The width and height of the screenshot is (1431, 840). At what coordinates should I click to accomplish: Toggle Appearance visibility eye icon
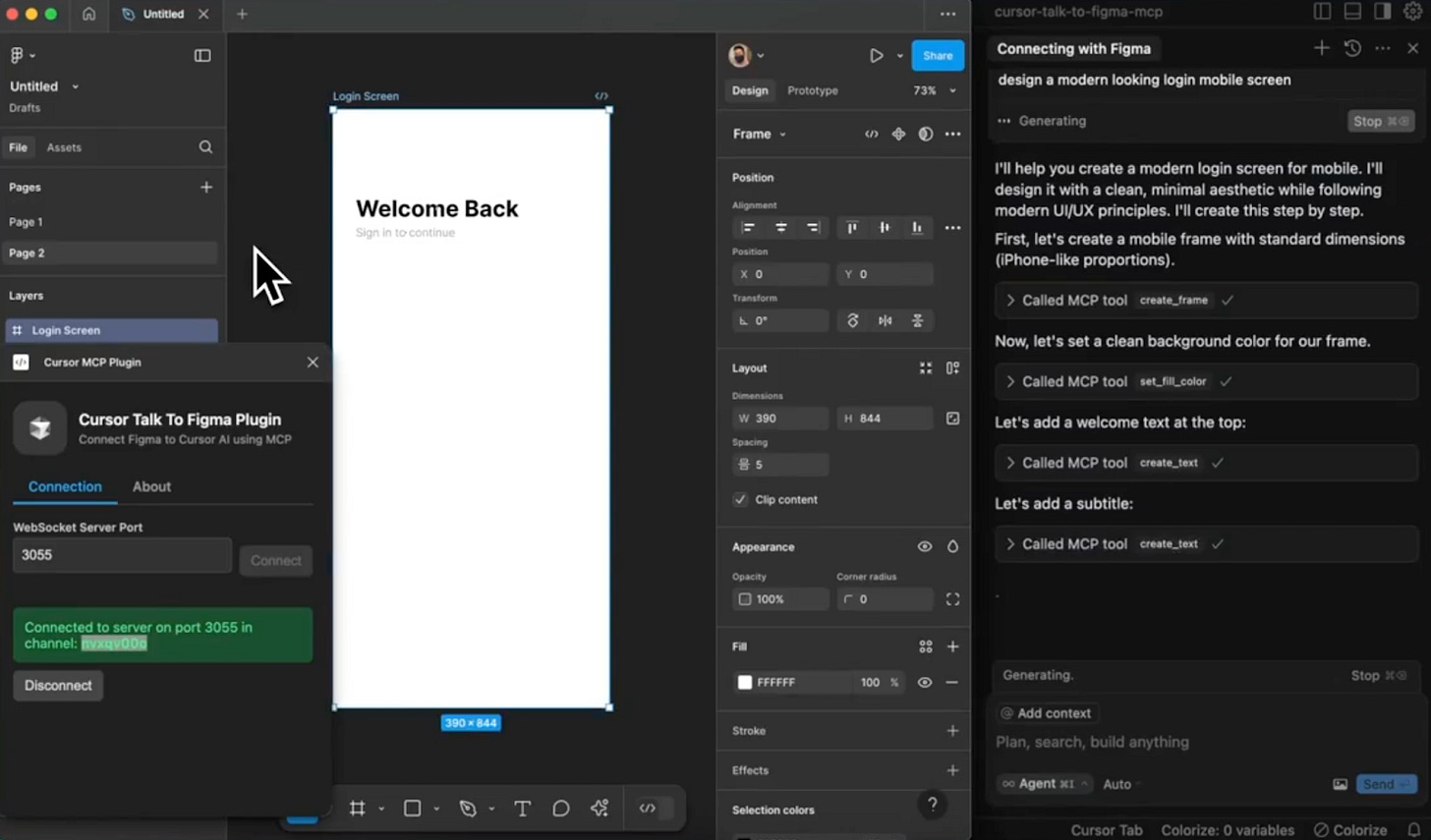point(925,547)
